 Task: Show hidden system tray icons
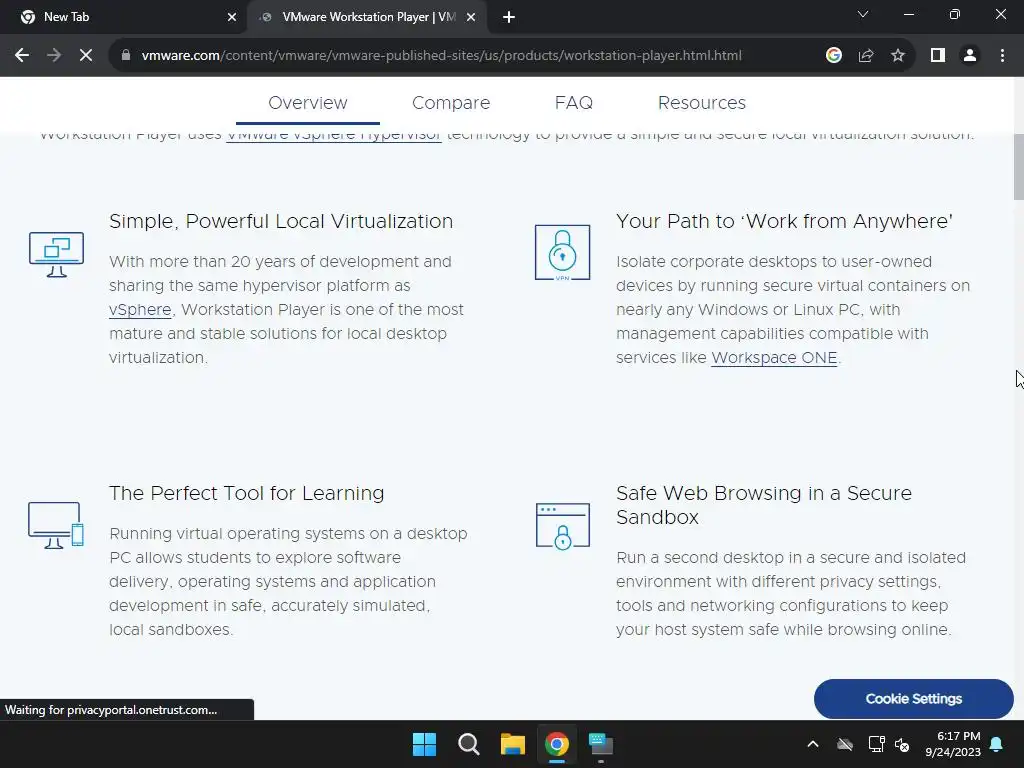pos(813,744)
